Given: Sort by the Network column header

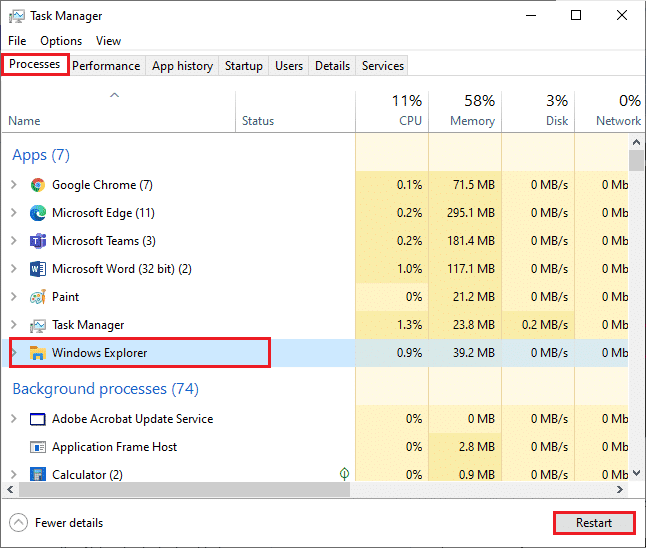Looking at the screenshot, I should 609,111.
